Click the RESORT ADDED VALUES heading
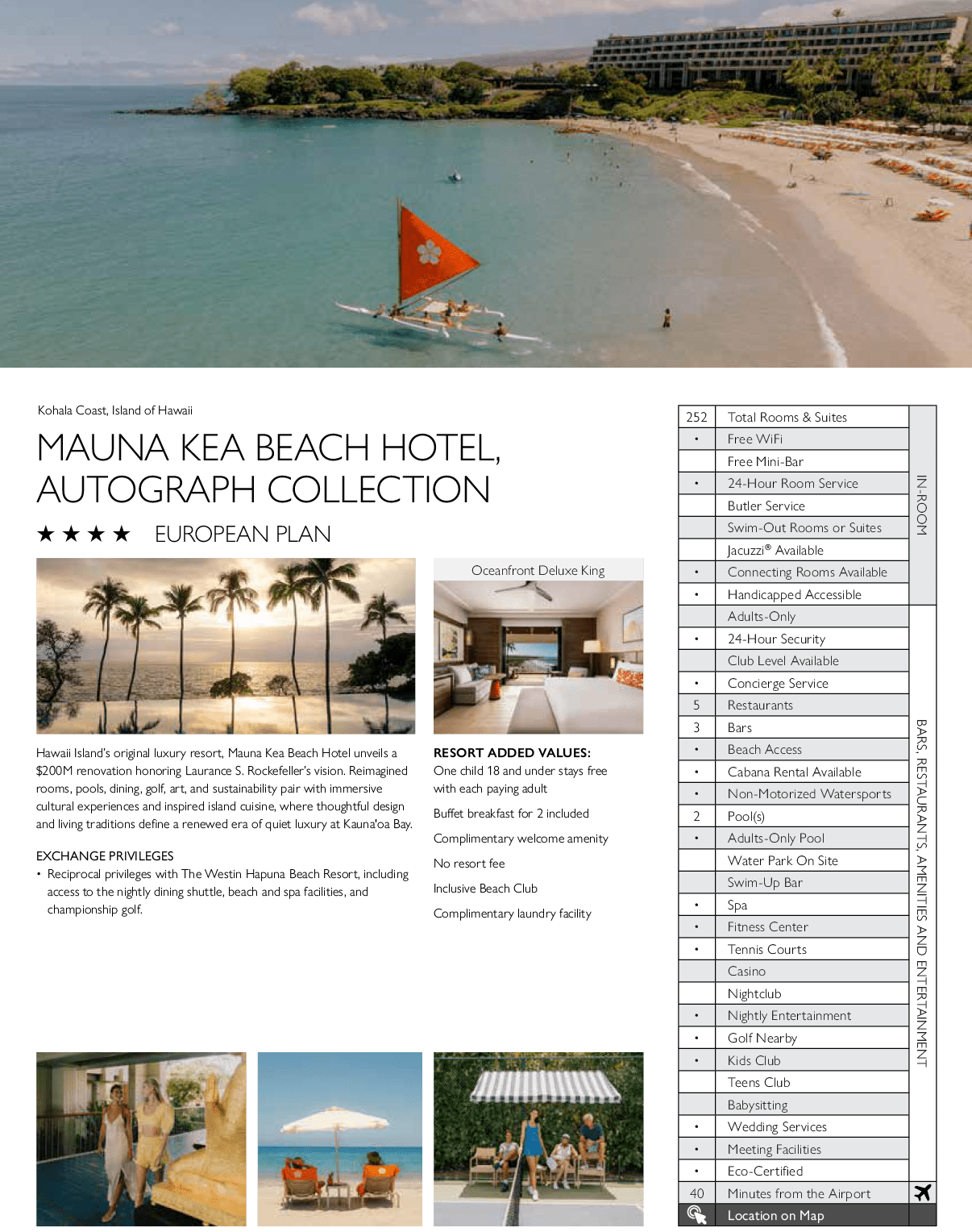The width and height of the screenshot is (972, 1232). [512, 752]
